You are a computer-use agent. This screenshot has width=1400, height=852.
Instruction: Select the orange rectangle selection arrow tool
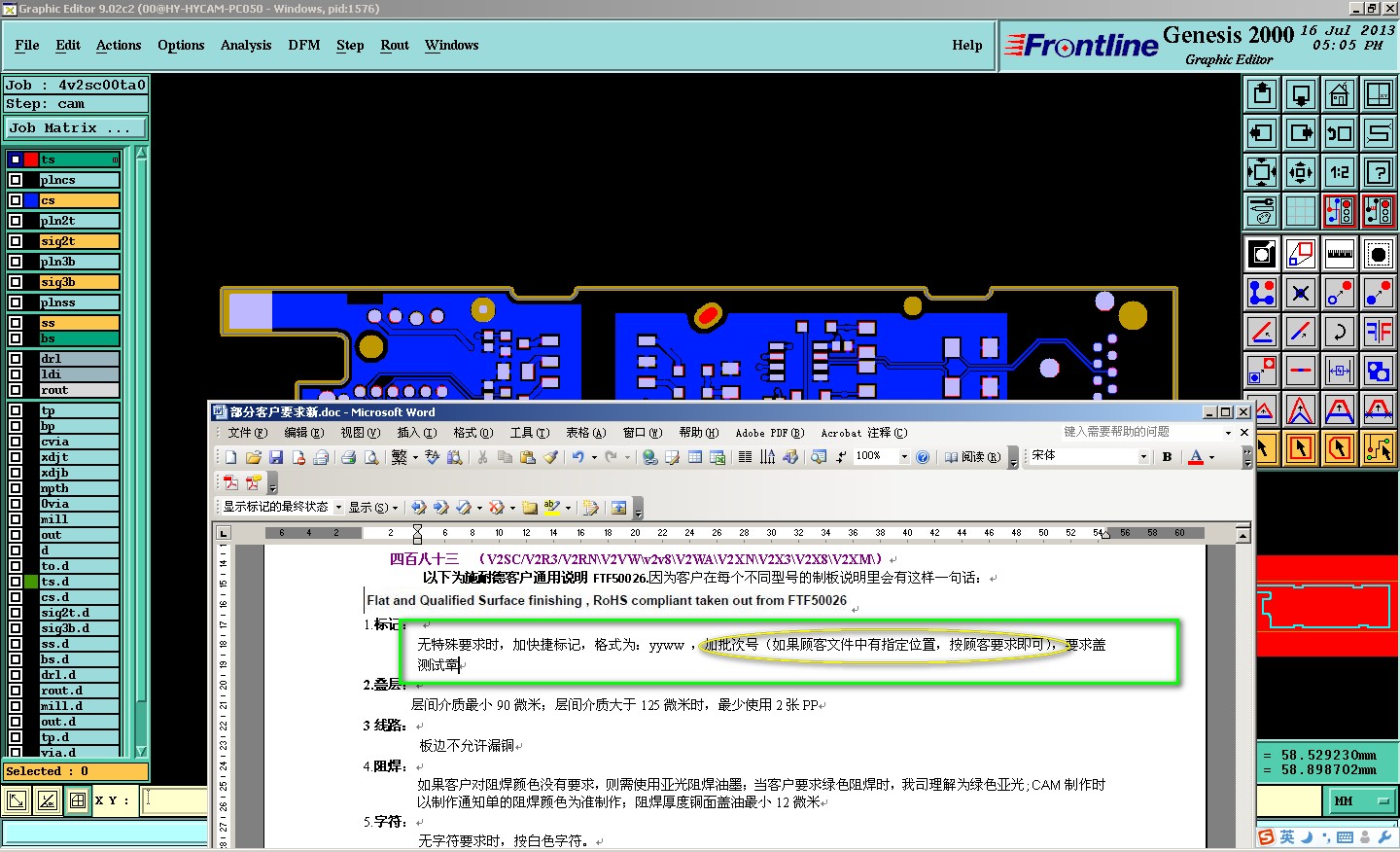[x=1301, y=448]
